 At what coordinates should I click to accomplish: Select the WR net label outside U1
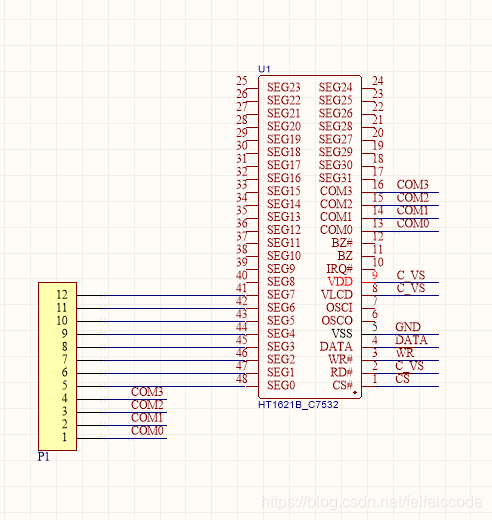(405, 353)
